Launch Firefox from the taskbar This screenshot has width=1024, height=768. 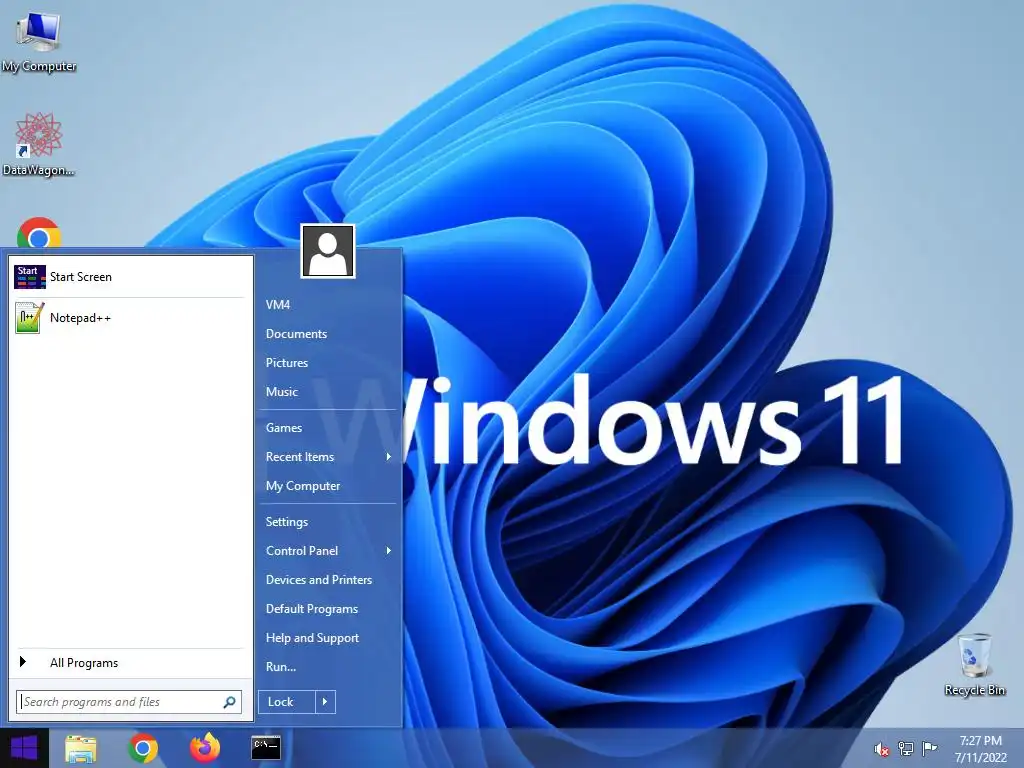[205, 748]
